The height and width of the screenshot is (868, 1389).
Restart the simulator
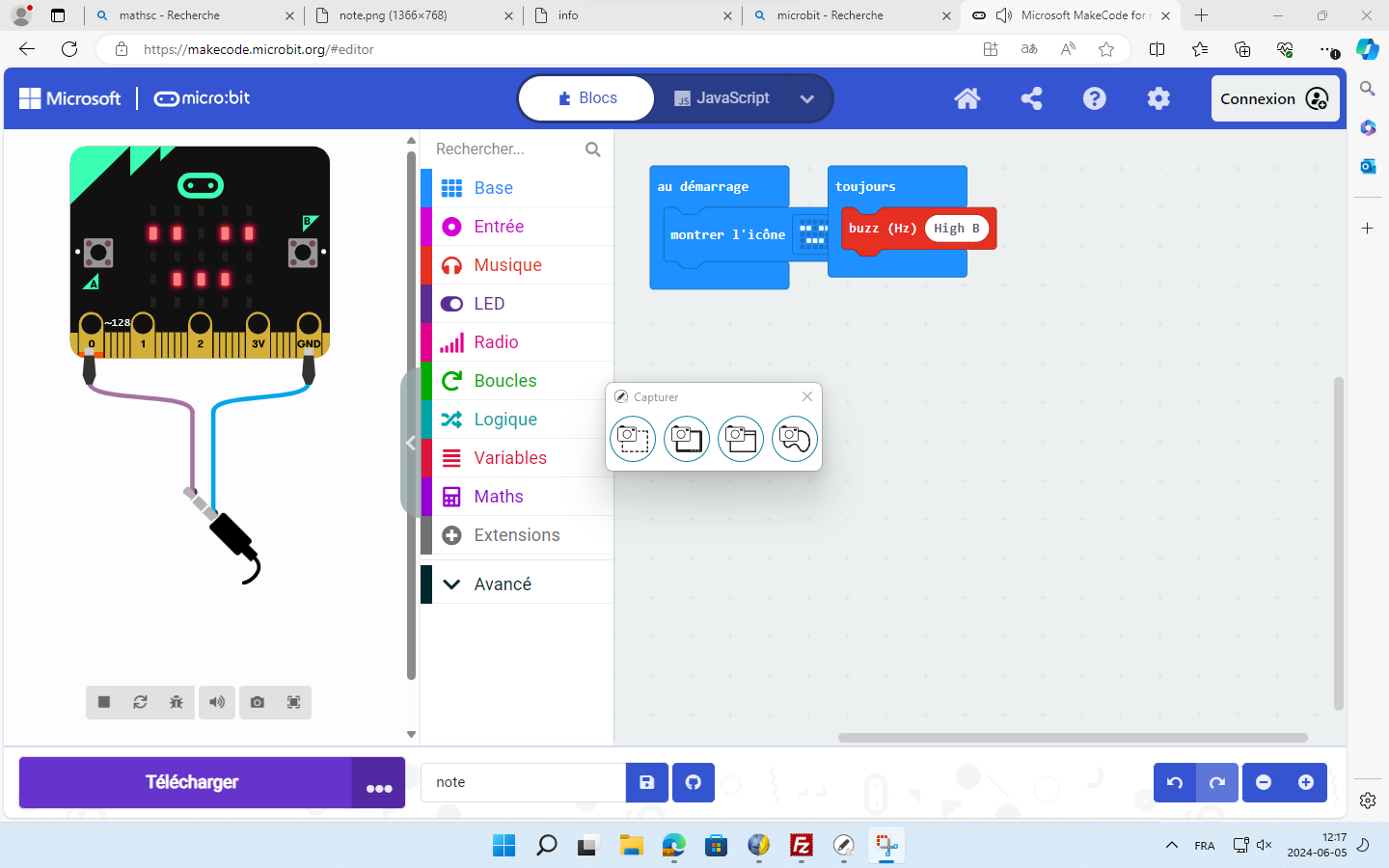(x=140, y=702)
